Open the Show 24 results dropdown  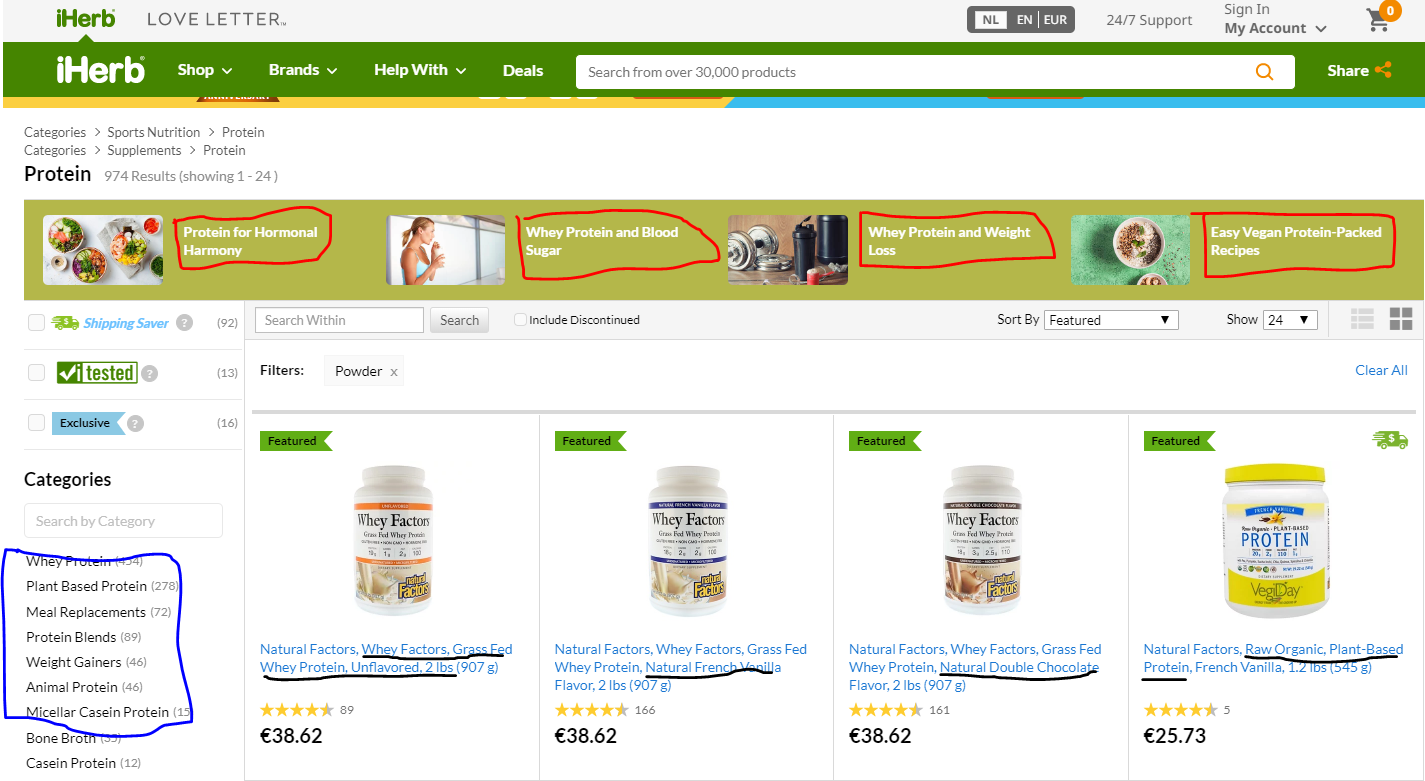[1290, 320]
